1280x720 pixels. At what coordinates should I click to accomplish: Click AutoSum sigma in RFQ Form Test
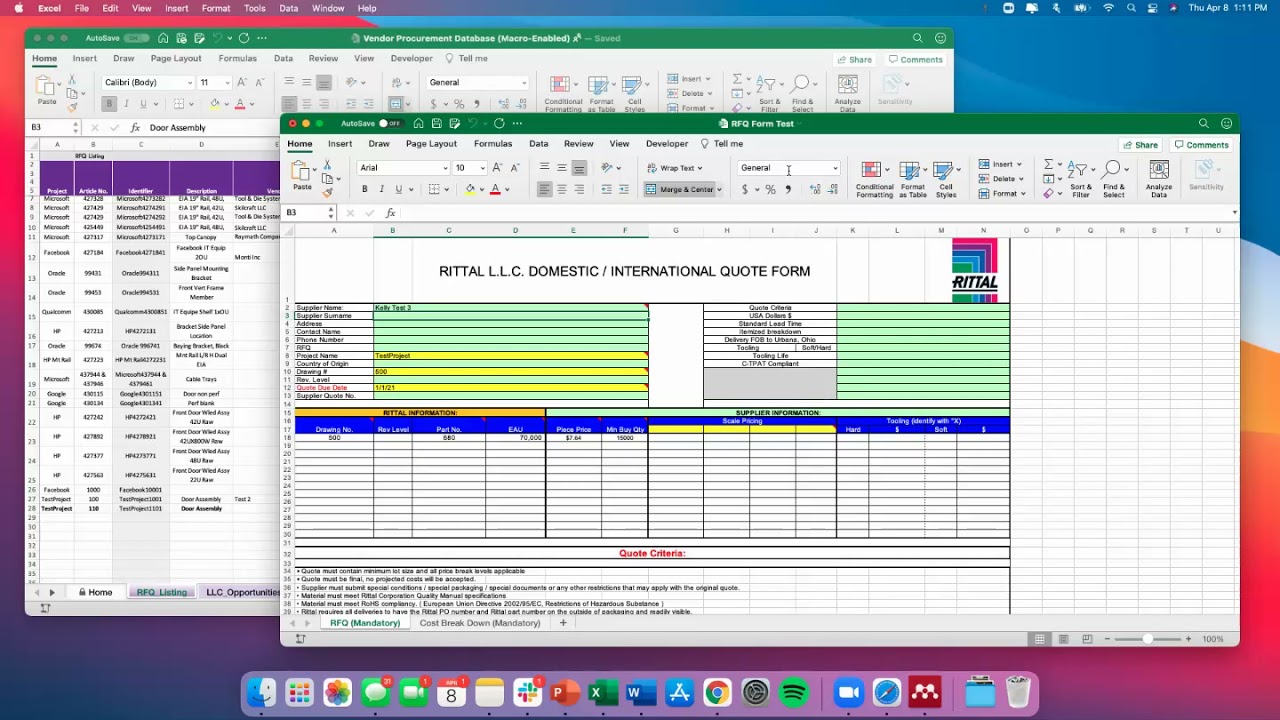[x=1048, y=165]
